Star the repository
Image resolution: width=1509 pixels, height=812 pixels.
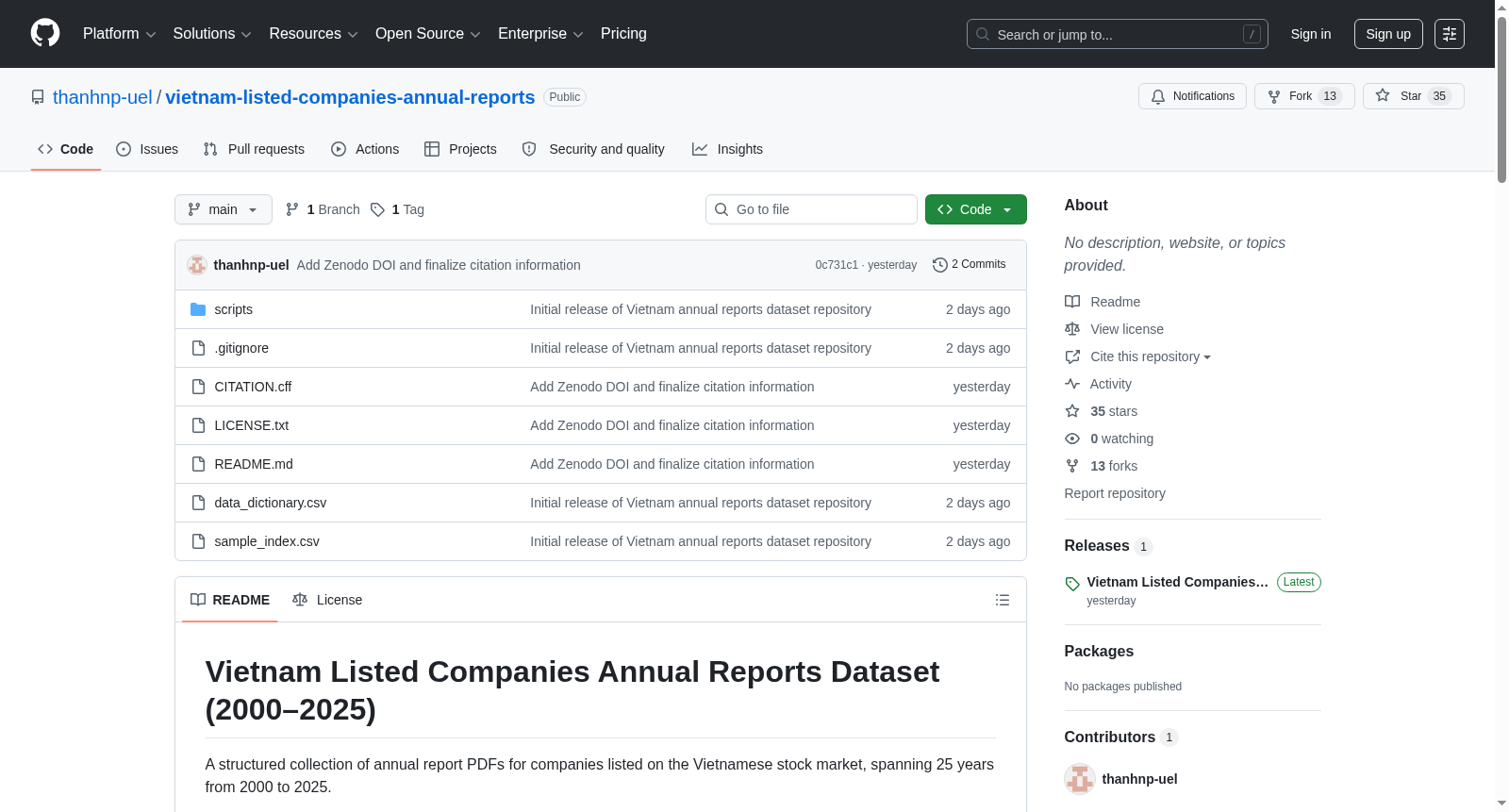click(x=1413, y=96)
